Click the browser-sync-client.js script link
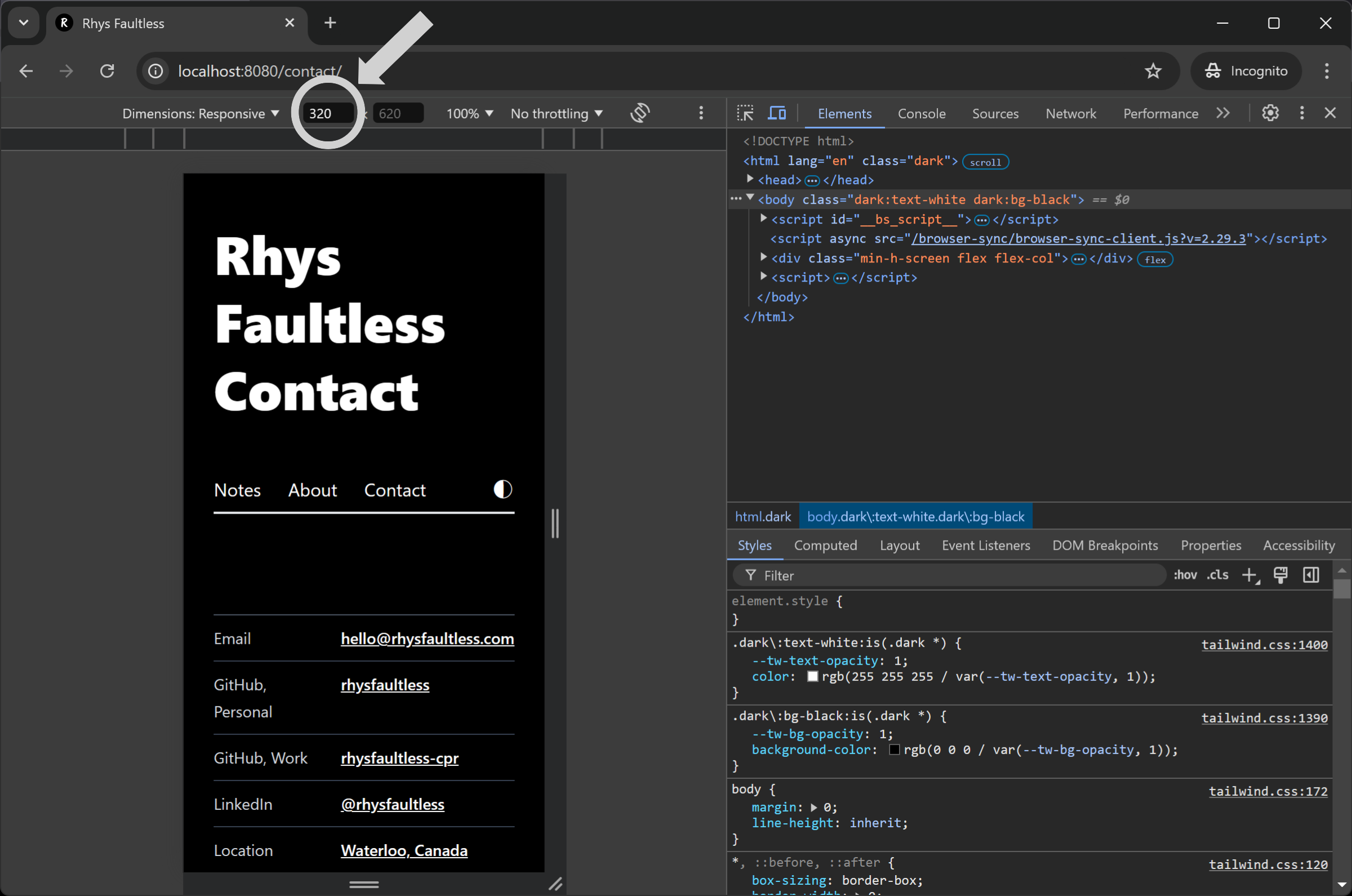 pos(1078,238)
